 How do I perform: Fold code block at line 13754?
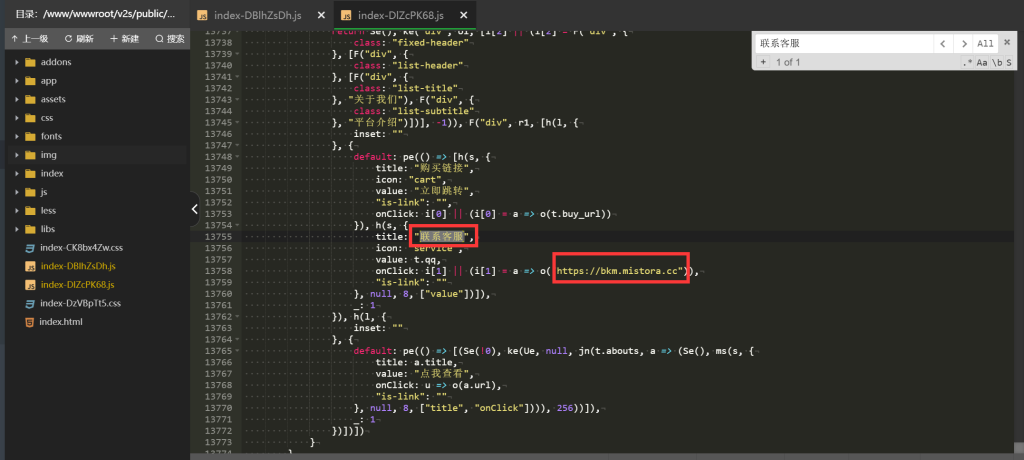click(238, 225)
